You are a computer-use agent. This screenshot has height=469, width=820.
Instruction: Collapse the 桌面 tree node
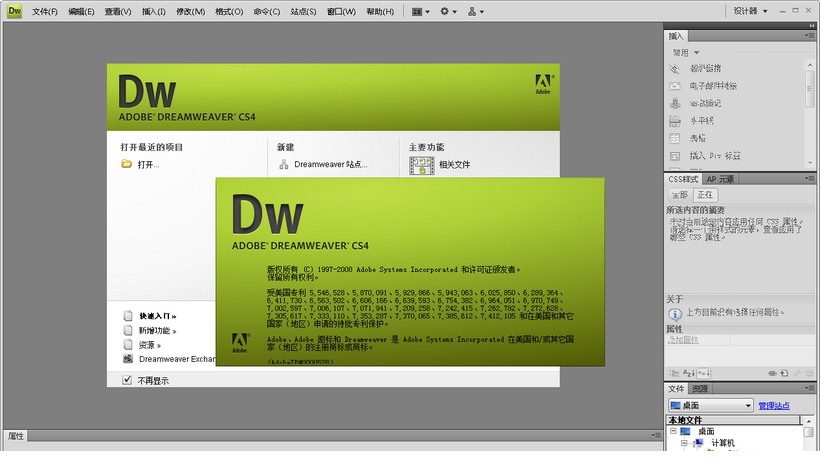[x=674, y=431]
